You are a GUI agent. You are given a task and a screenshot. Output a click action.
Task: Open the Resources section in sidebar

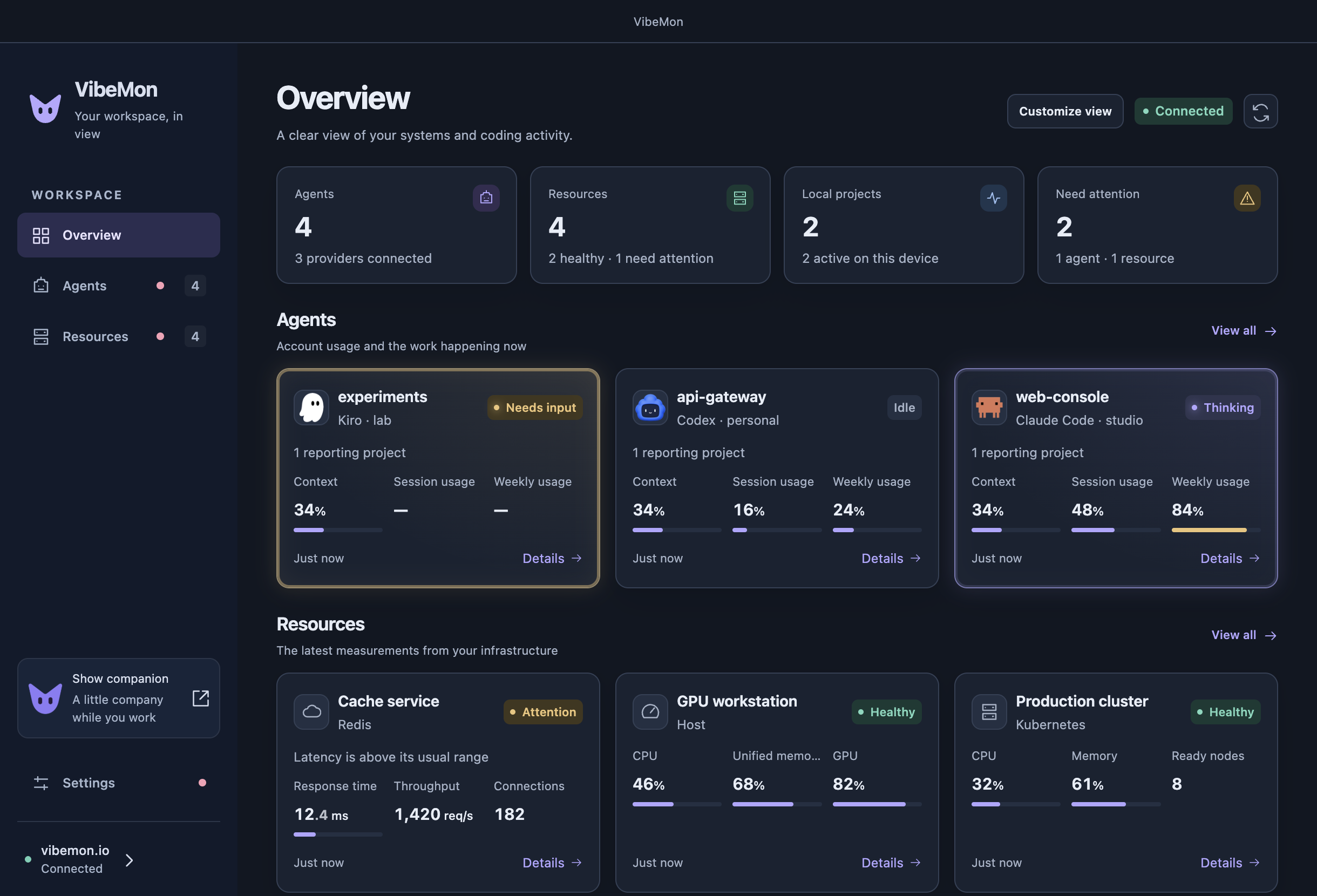118,336
